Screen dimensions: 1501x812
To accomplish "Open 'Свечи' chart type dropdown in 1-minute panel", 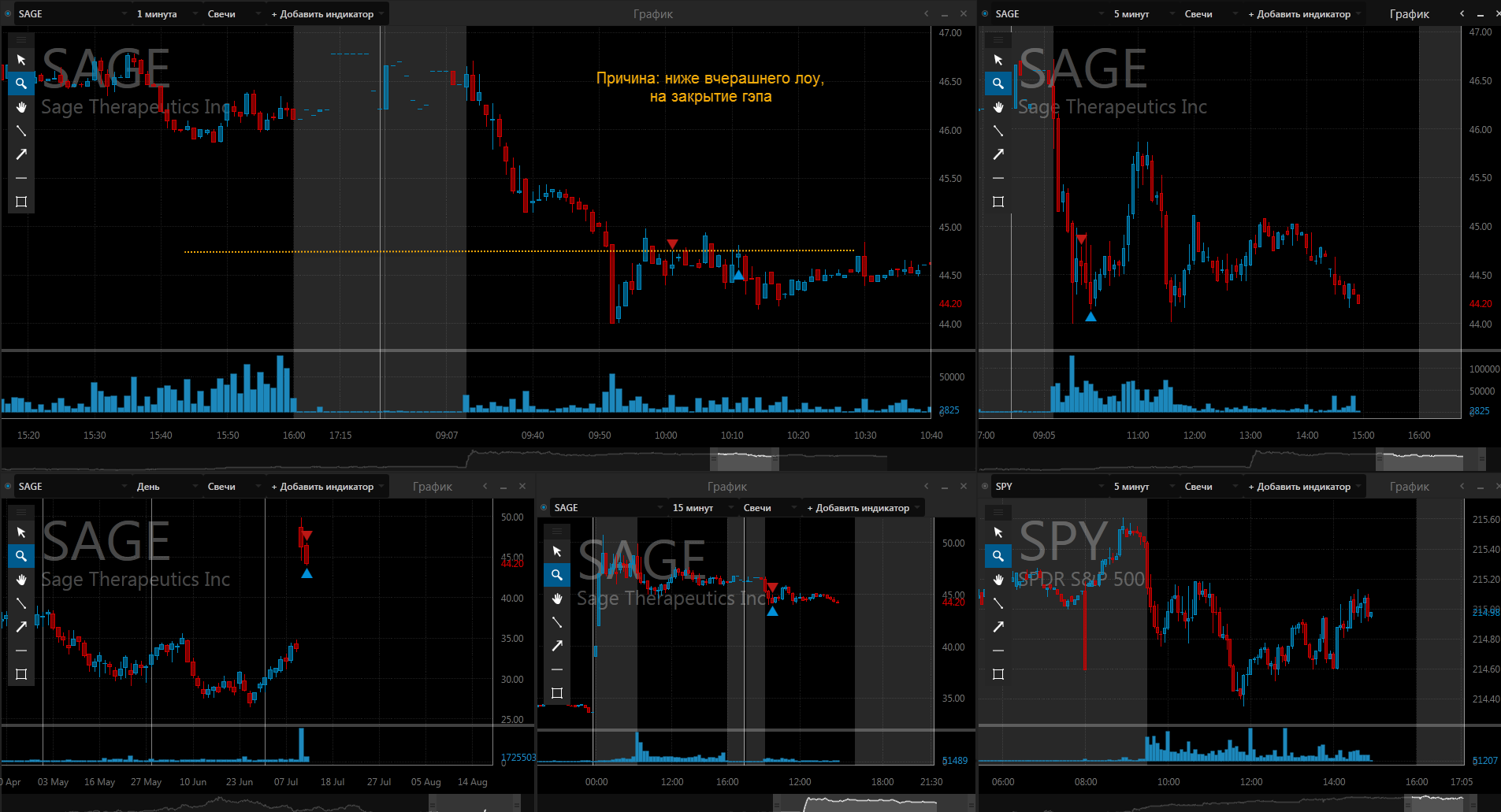I will click(234, 13).
